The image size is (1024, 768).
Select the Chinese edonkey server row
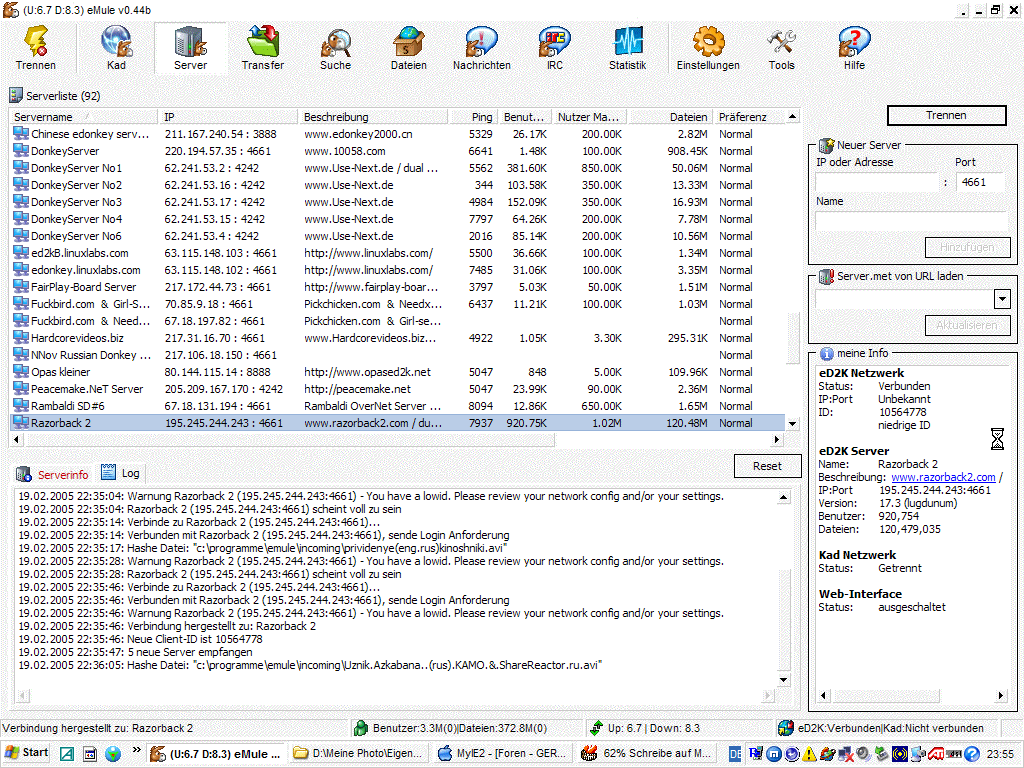pyautogui.click(x=398, y=134)
